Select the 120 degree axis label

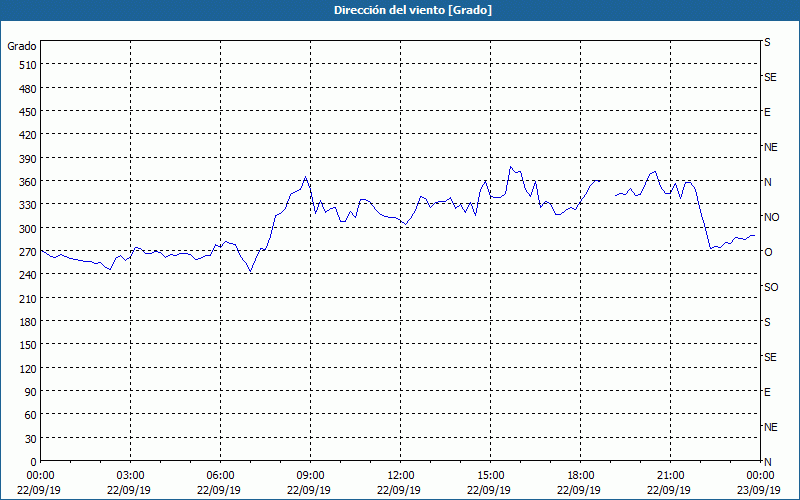coord(29,368)
